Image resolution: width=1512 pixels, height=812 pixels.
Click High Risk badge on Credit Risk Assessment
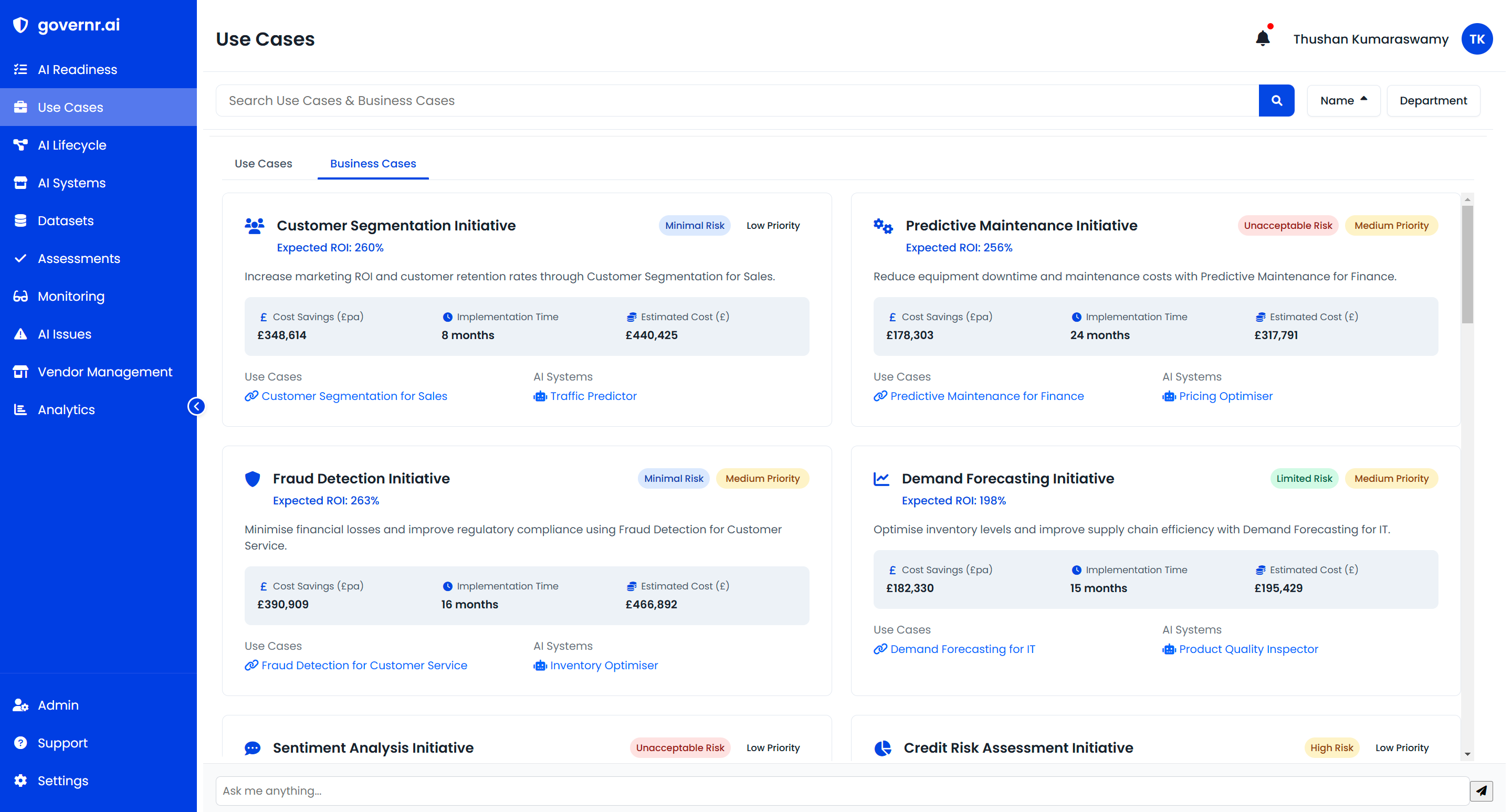[x=1332, y=748]
